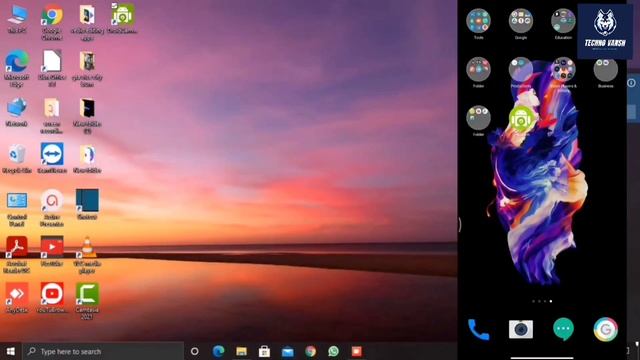The image size is (640, 360).
Task: Open the Messages app in the phone dock
Action: [563, 329]
